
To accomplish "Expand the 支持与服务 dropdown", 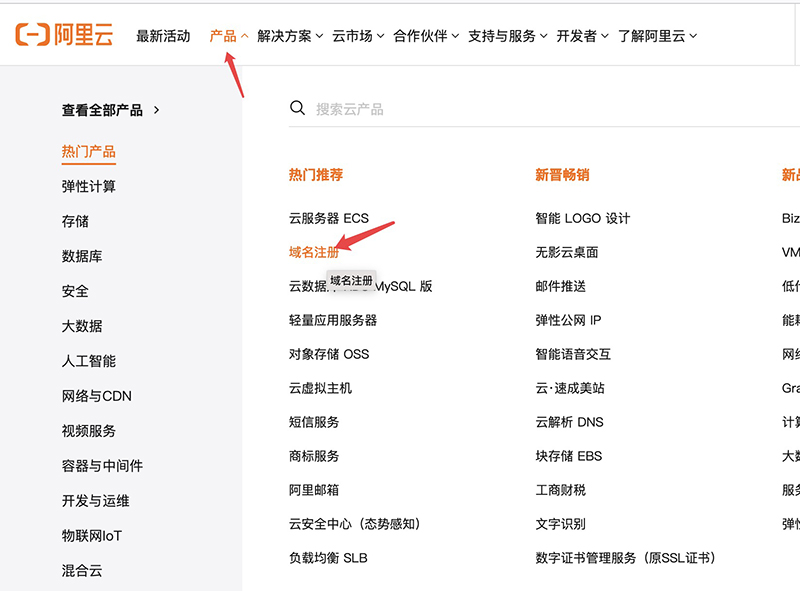I will point(508,36).
